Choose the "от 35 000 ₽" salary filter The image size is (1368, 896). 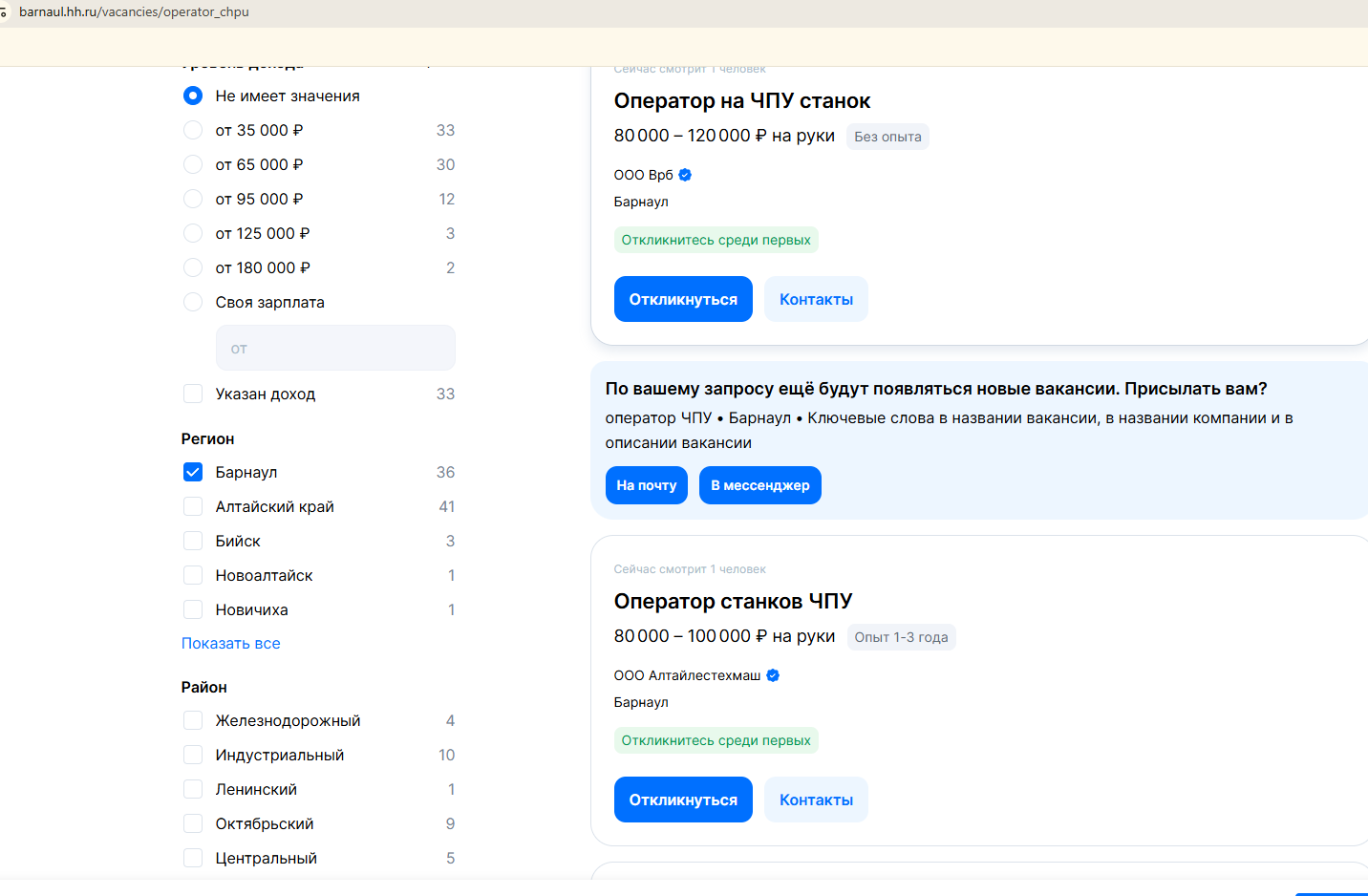[193, 130]
